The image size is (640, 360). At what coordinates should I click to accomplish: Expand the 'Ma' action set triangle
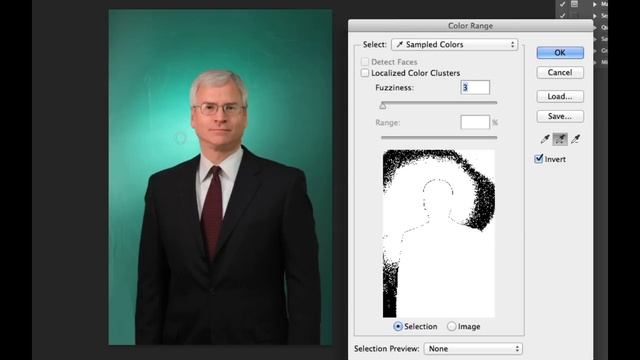coord(595,4)
